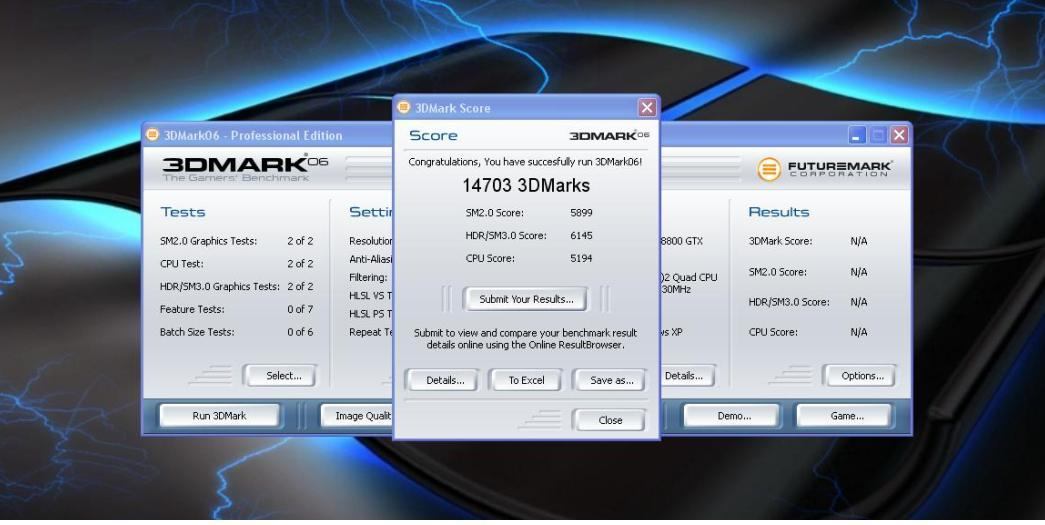Click HDR/SM3.0 Graphics Tests label
The image size is (1045, 525).
(219, 286)
